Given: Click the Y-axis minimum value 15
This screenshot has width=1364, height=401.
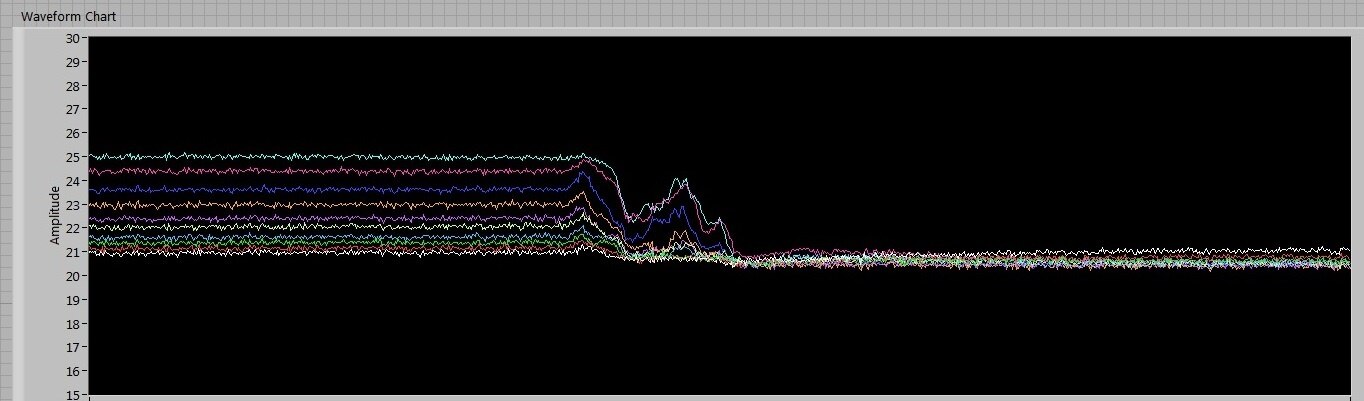Looking at the screenshot, I should (x=72, y=394).
